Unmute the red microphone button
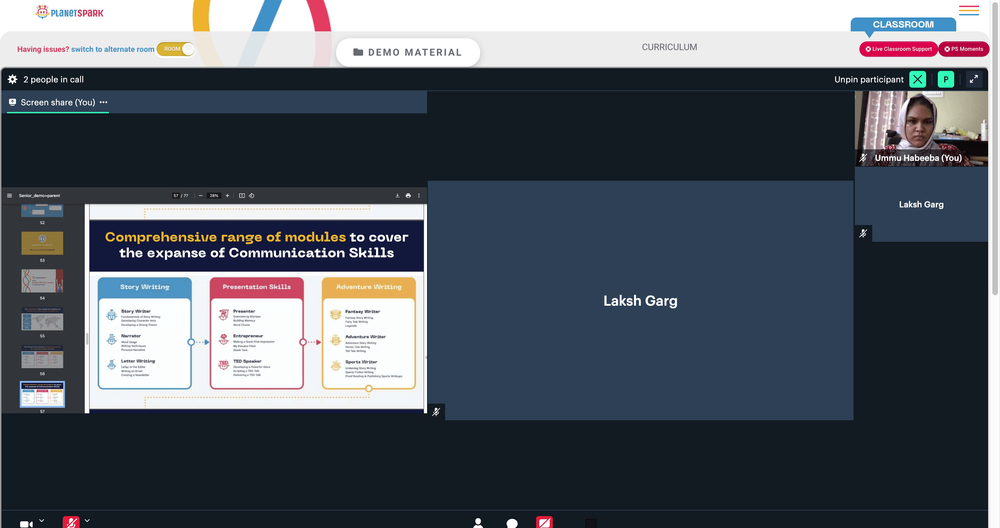 [71, 522]
